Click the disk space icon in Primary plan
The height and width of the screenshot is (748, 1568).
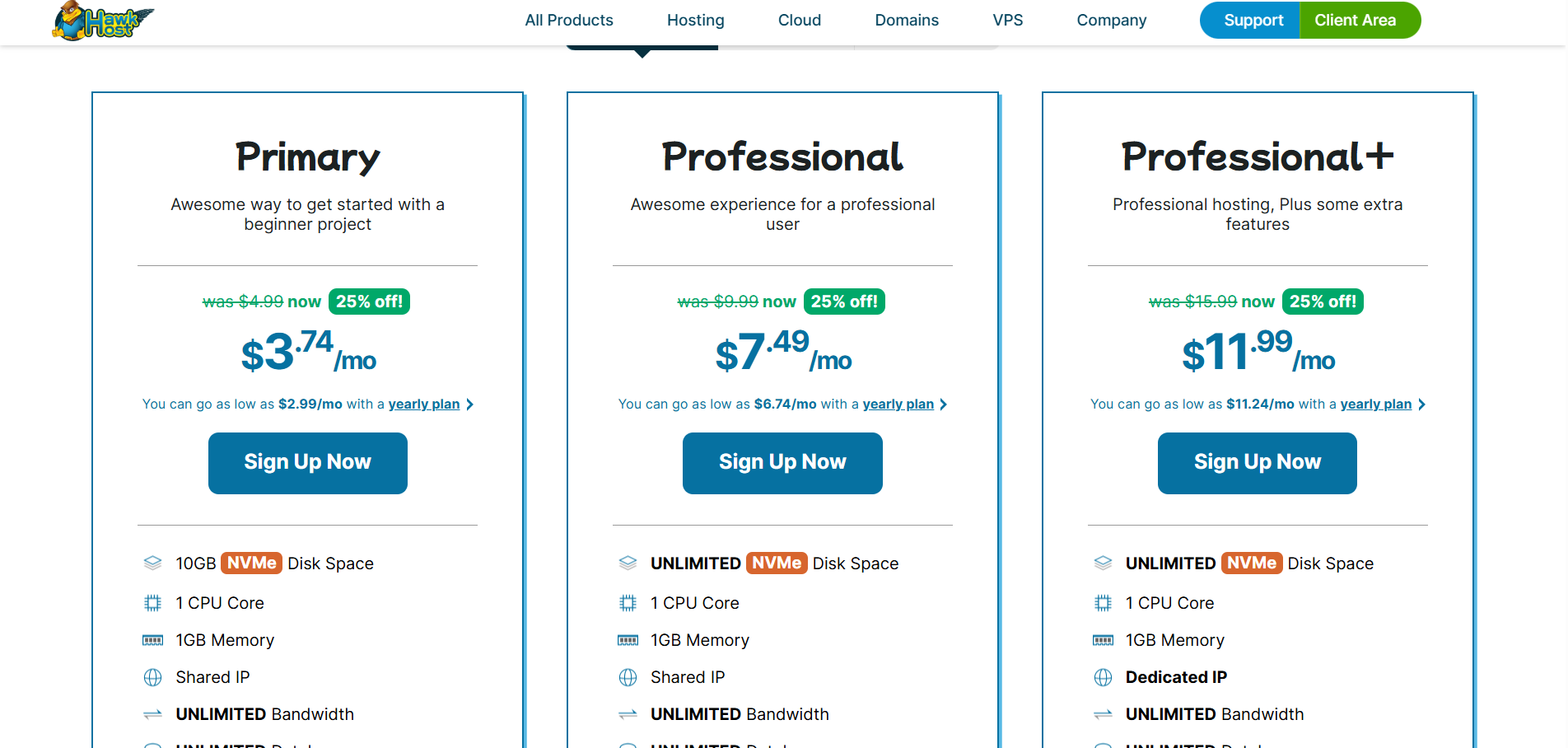tap(153, 563)
